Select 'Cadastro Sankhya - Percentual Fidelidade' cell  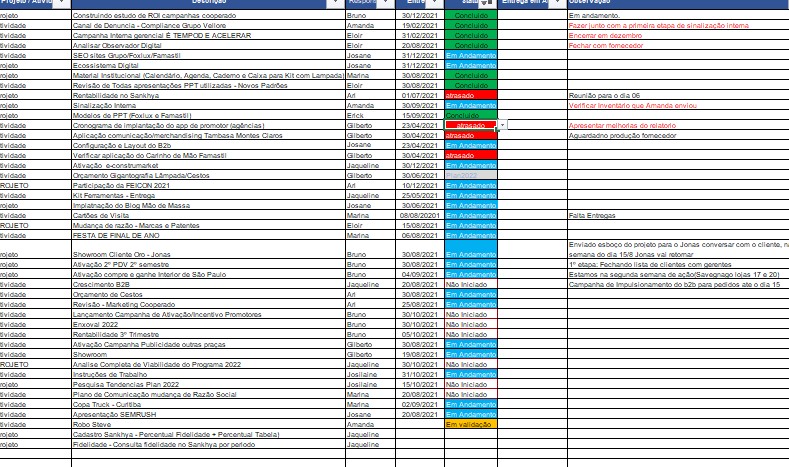click(x=208, y=435)
